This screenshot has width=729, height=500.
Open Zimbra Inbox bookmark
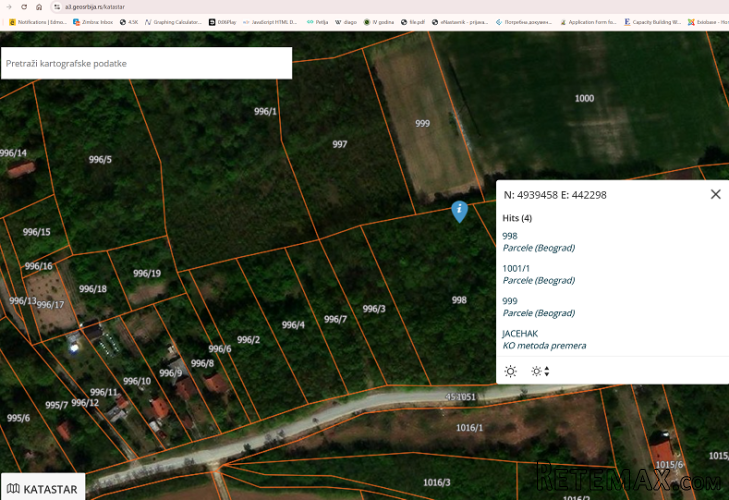pos(93,22)
